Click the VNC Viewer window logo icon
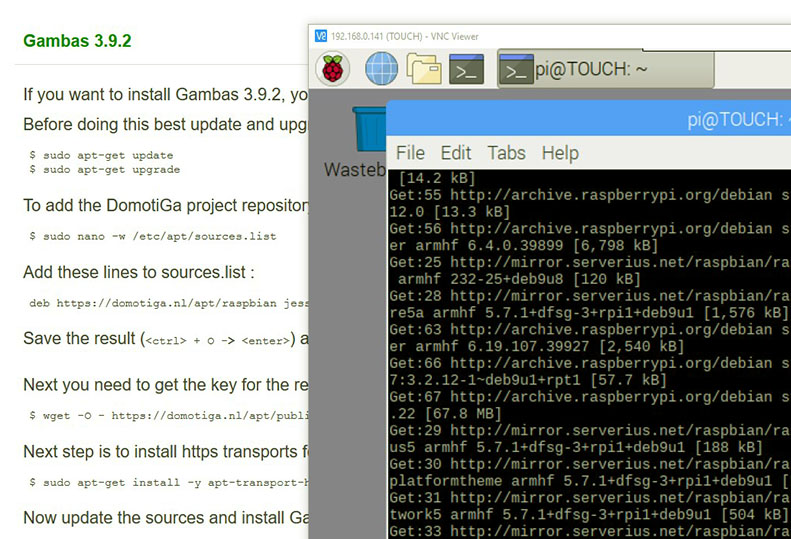 pos(321,36)
